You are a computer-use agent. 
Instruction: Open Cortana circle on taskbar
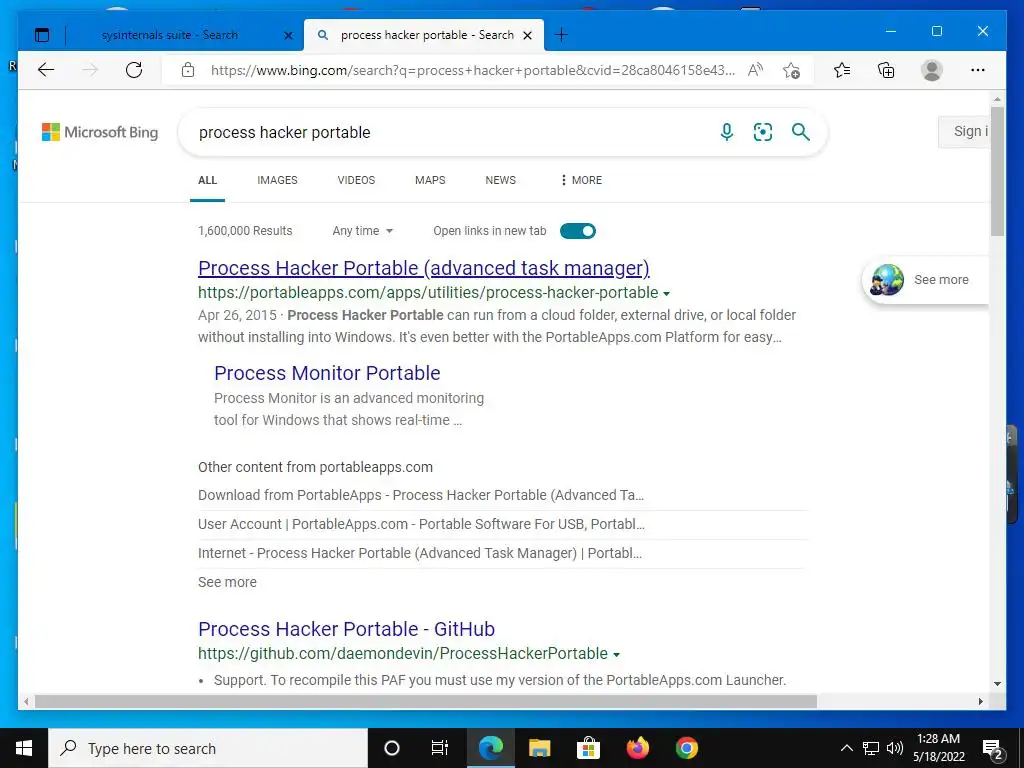click(392, 748)
